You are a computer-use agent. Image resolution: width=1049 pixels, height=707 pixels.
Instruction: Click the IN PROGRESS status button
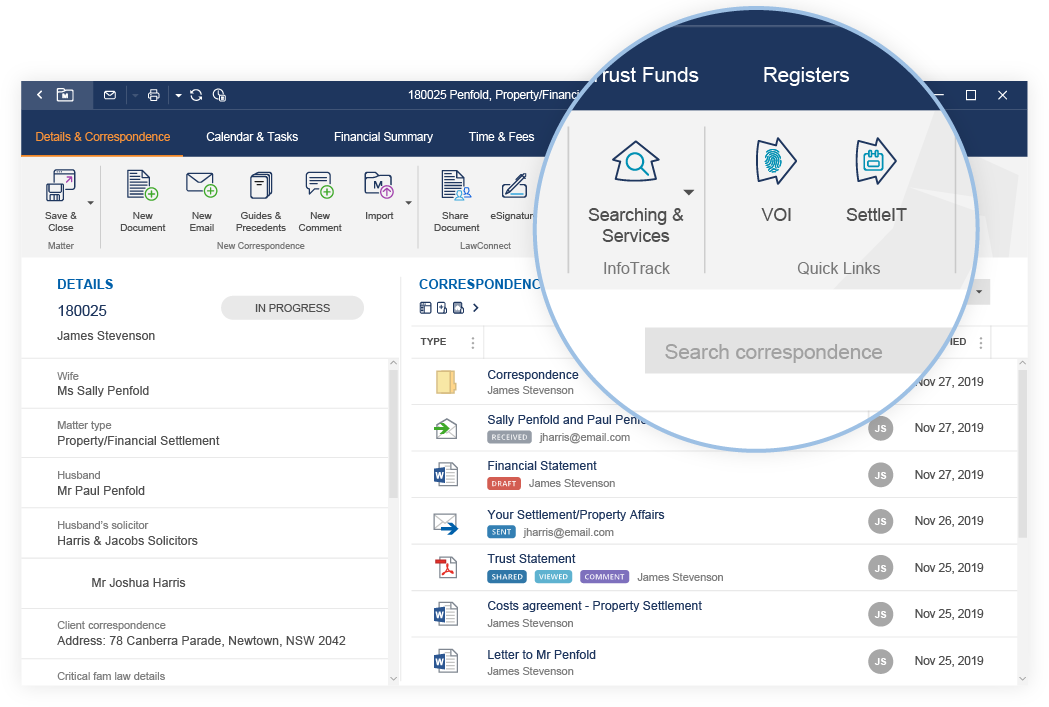[292, 308]
